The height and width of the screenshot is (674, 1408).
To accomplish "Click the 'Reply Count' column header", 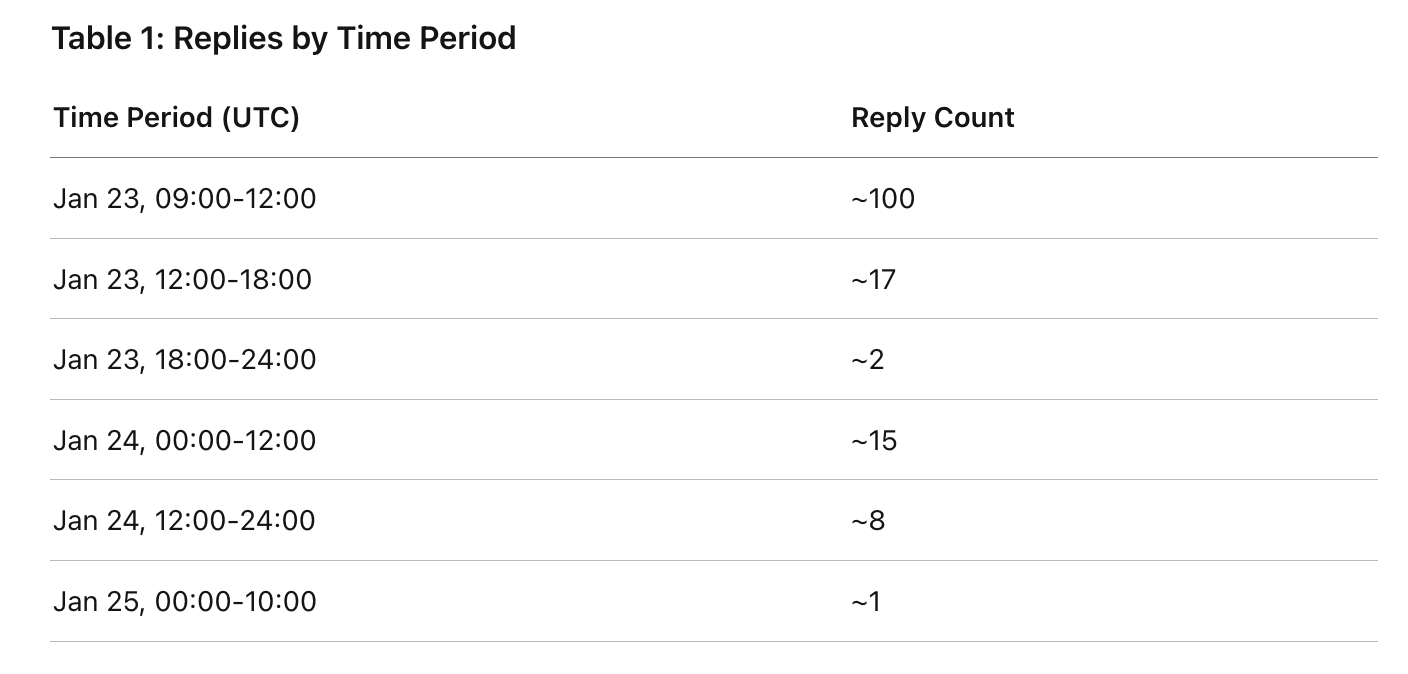I will point(932,118).
